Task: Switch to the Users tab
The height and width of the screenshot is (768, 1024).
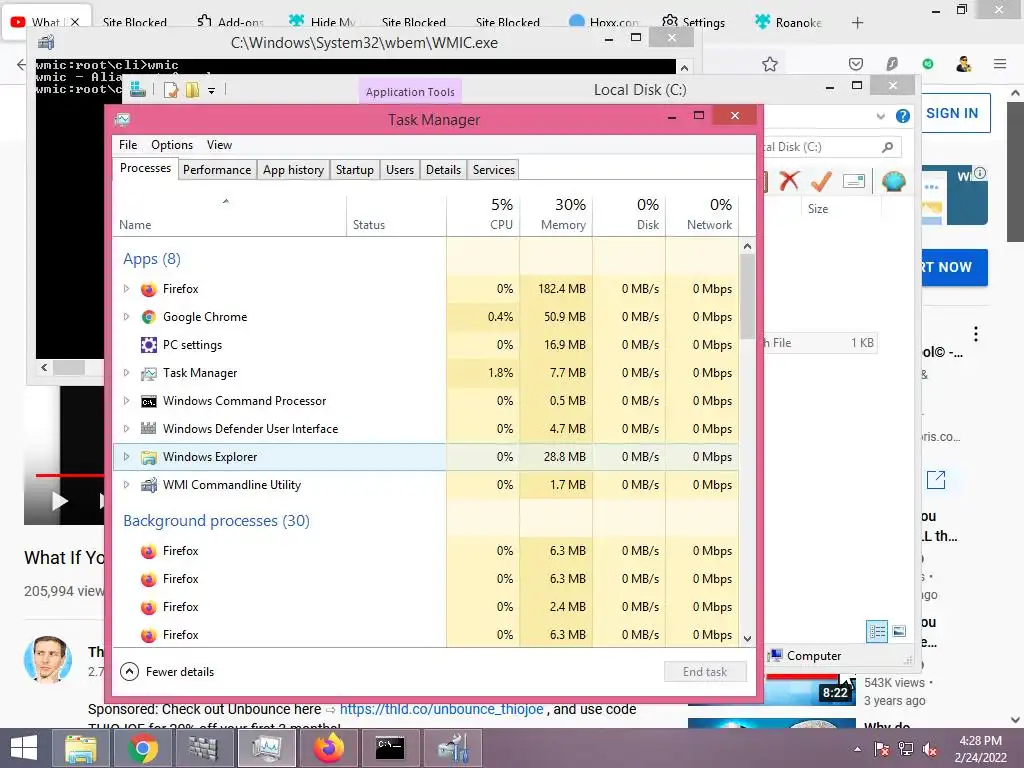Action: (400, 170)
